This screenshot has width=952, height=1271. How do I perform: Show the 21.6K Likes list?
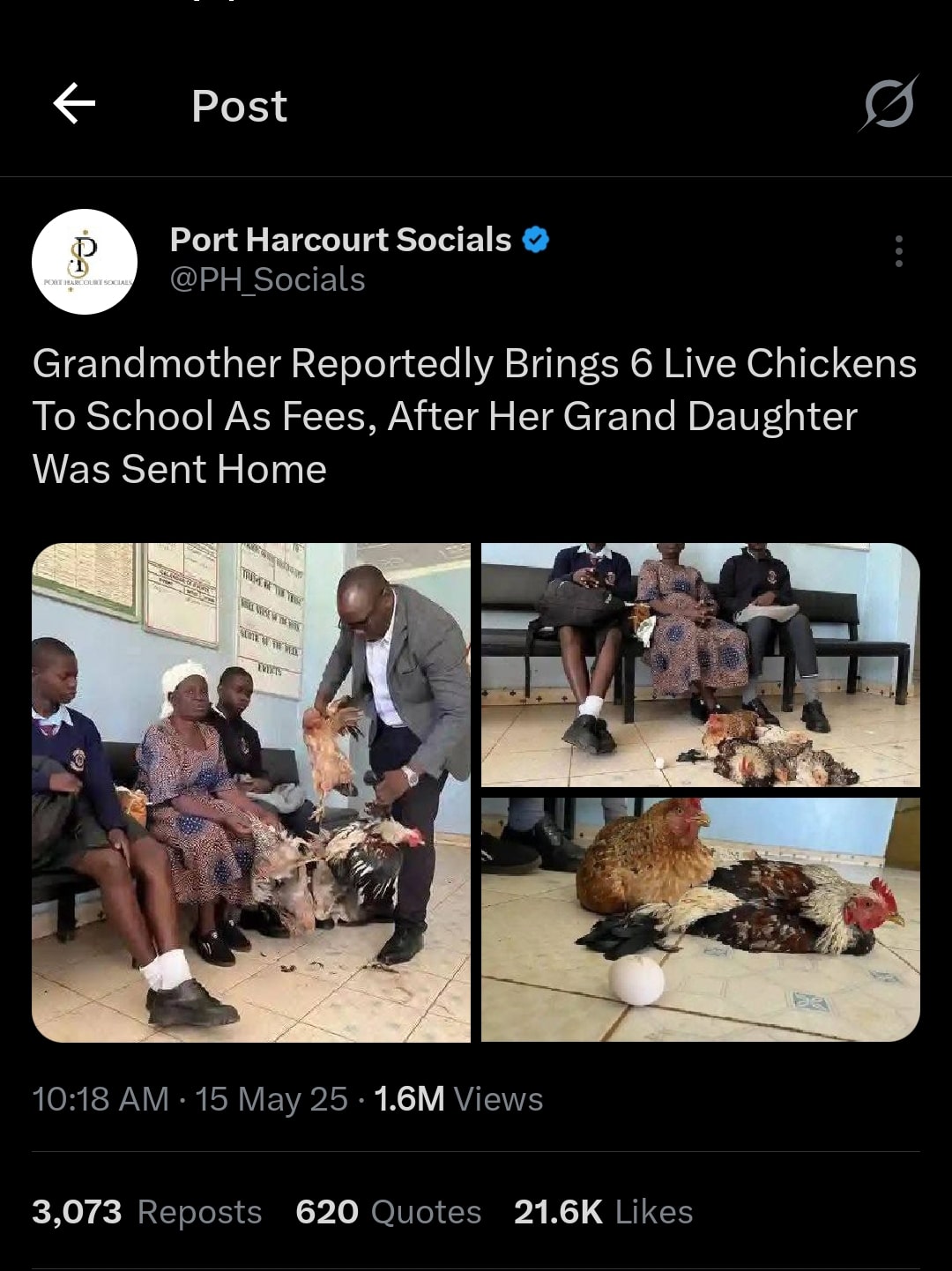pos(603,1212)
